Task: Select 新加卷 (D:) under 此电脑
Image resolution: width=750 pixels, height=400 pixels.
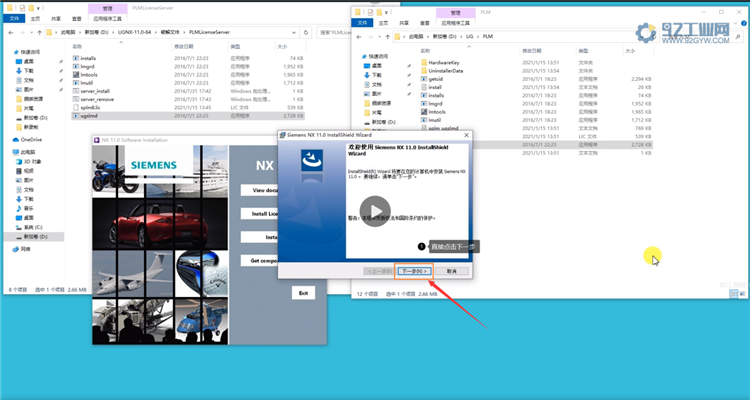Action: pyautogui.click(x=36, y=237)
